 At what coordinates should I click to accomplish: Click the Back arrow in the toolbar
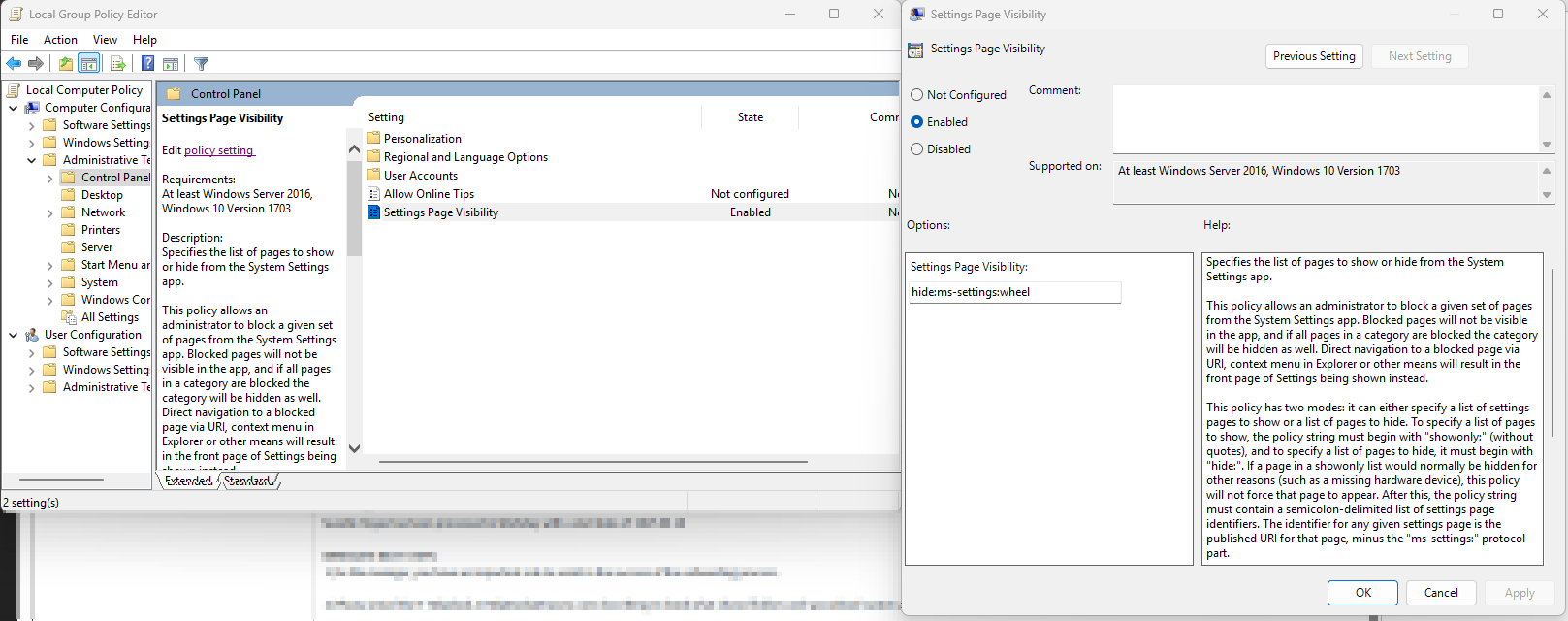click(x=14, y=64)
